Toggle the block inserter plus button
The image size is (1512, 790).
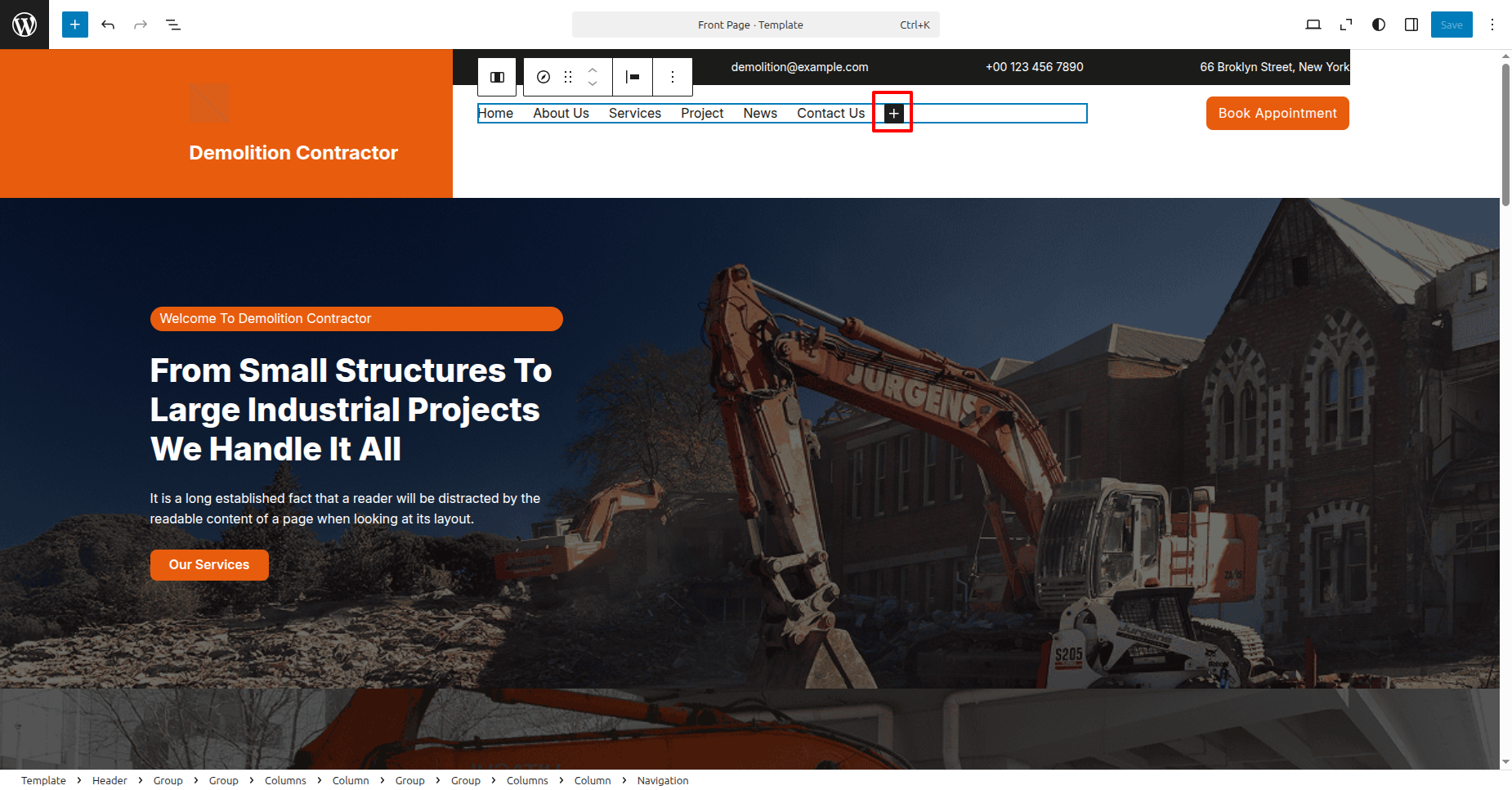pos(75,25)
